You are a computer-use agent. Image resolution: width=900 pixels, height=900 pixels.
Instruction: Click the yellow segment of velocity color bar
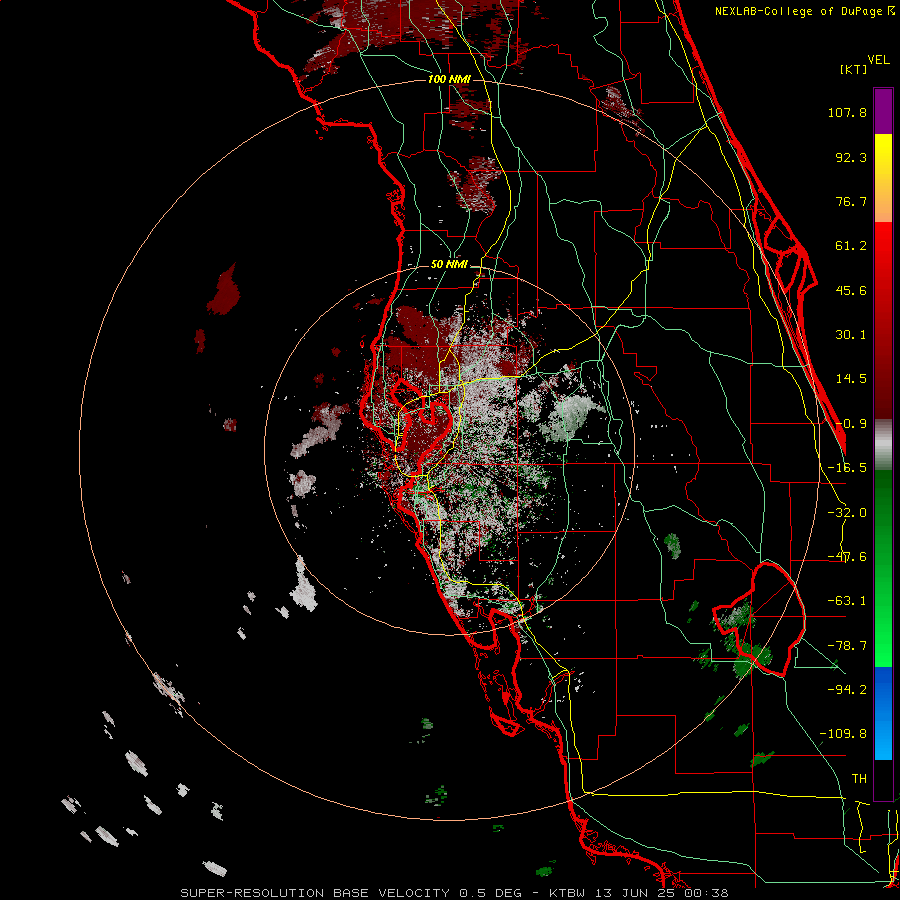pos(883,158)
